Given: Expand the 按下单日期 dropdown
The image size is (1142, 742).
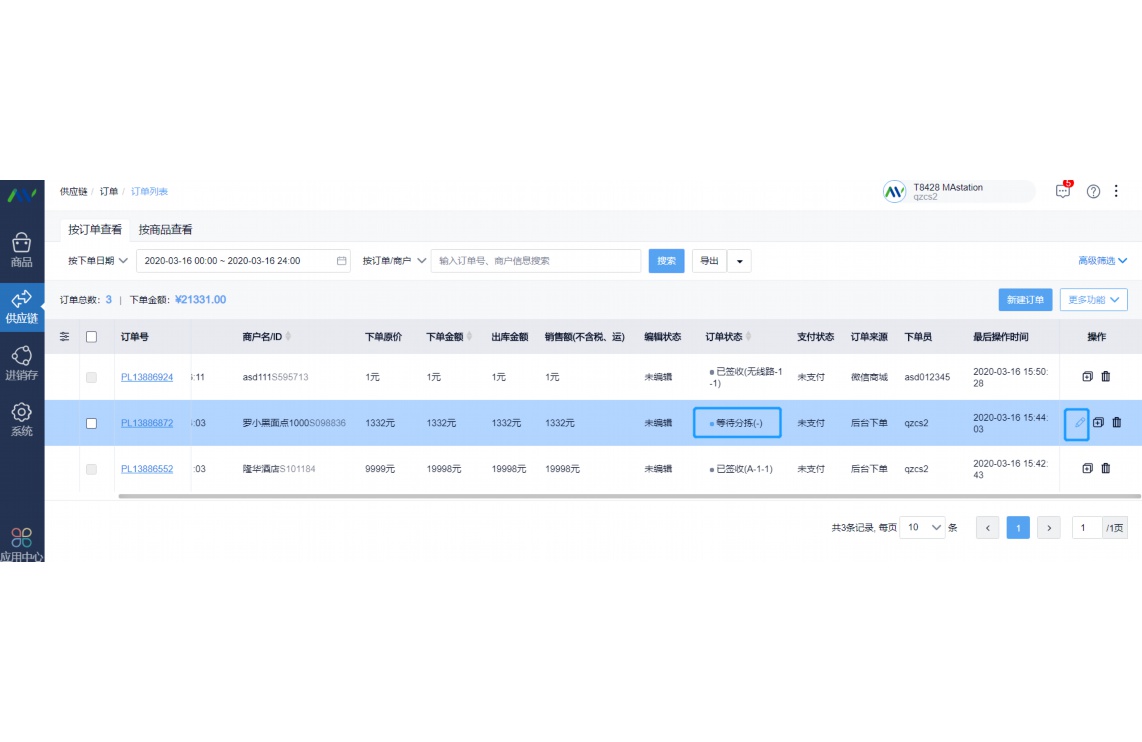Looking at the screenshot, I should coord(95,261).
